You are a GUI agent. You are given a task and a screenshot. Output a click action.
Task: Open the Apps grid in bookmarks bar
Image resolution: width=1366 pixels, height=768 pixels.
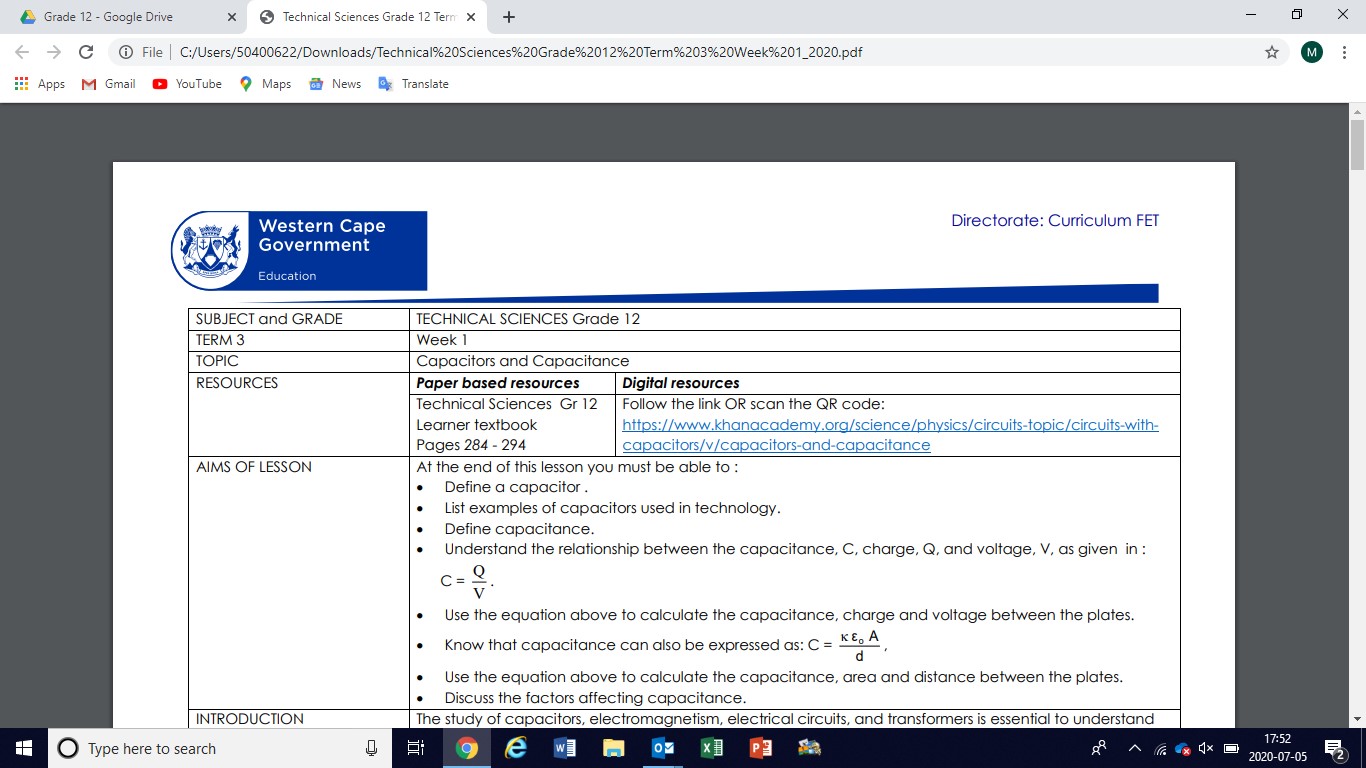tap(40, 84)
